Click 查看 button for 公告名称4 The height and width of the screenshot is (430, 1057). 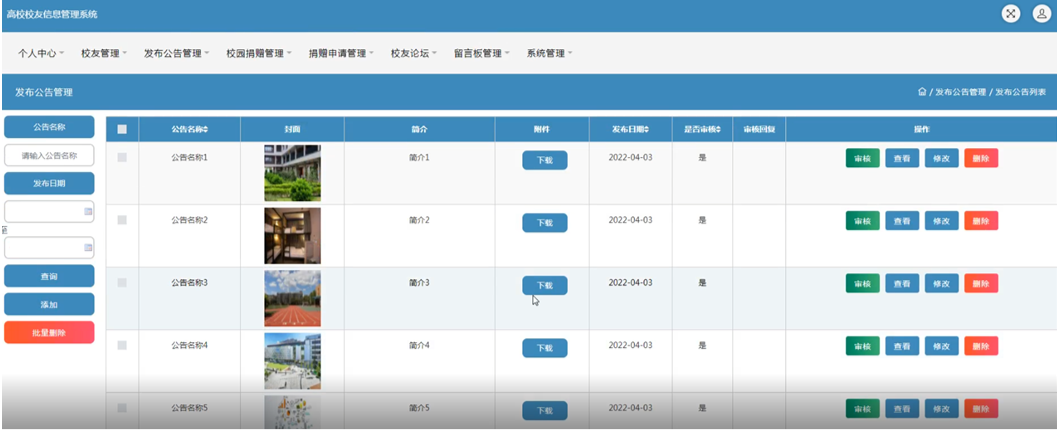[x=902, y=346]
